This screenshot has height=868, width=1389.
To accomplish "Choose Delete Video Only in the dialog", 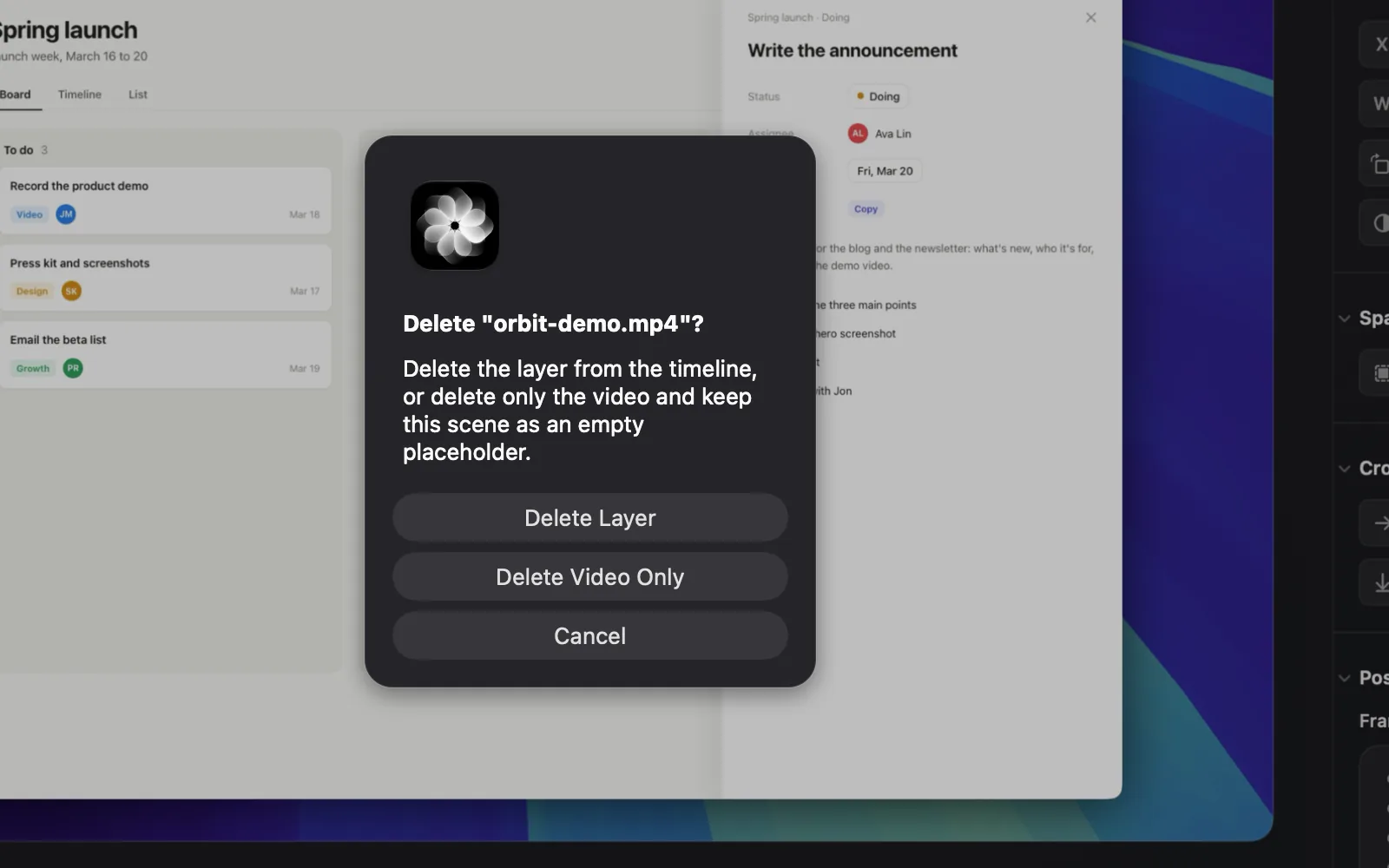I will pyautogui.click(x=590, y=577).
